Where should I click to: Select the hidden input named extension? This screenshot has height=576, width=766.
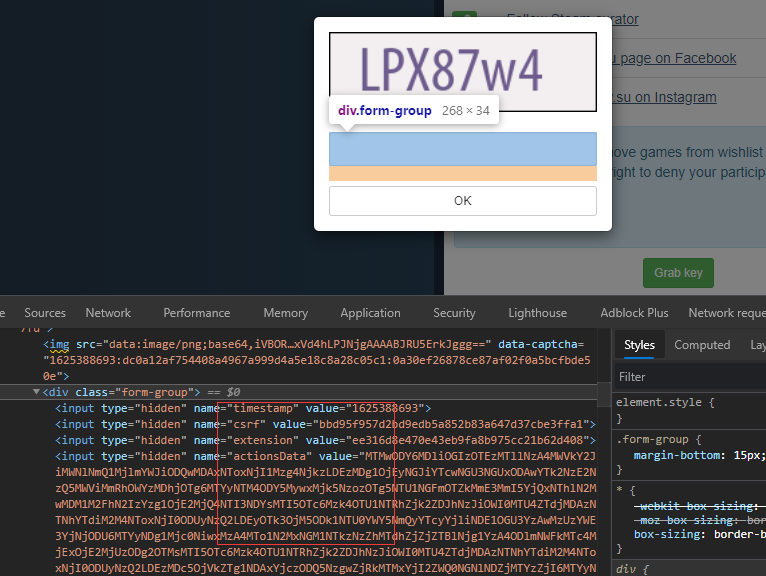325,440
